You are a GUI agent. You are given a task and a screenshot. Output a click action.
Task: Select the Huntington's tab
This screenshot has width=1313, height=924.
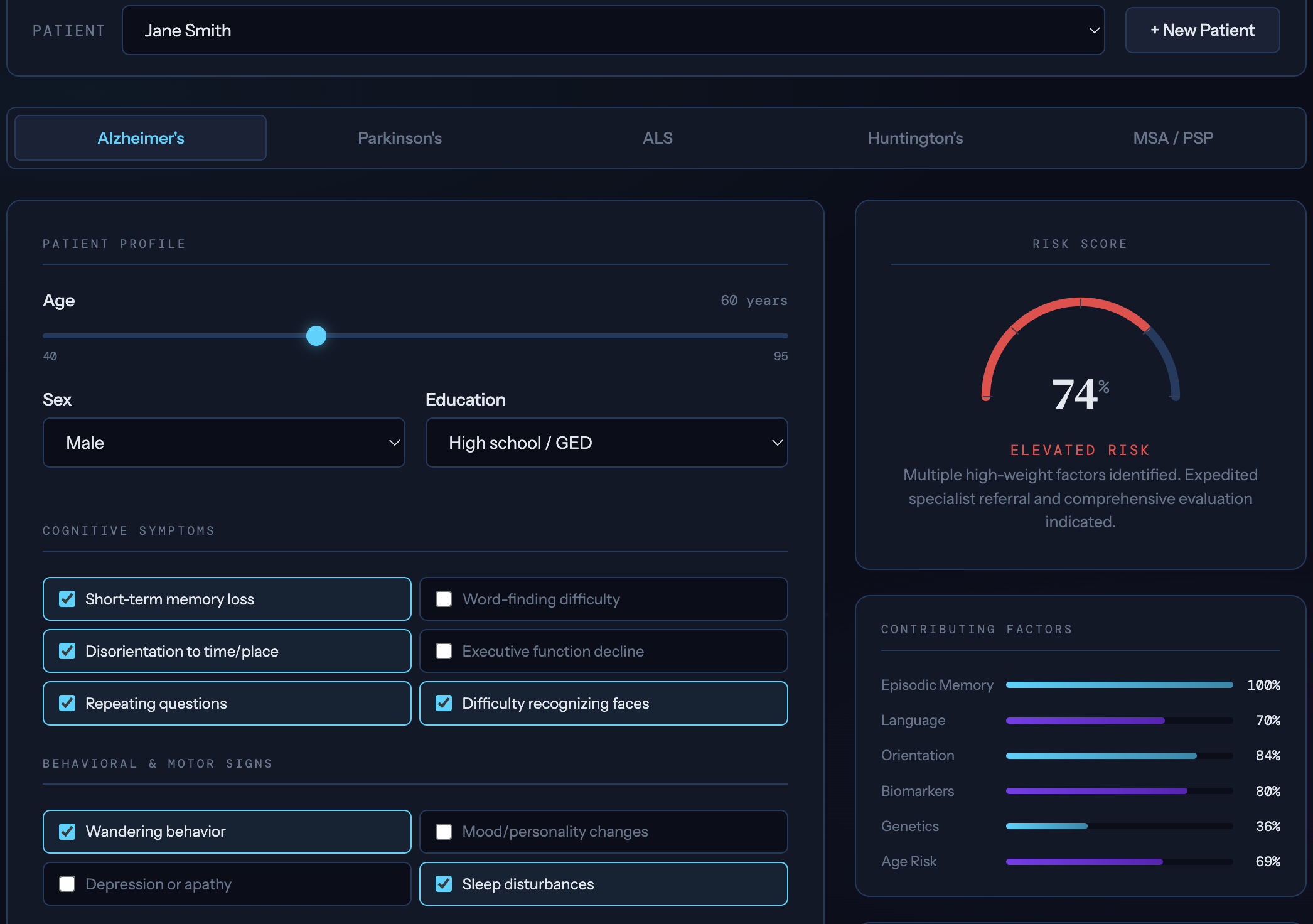(x=915, y=138)
